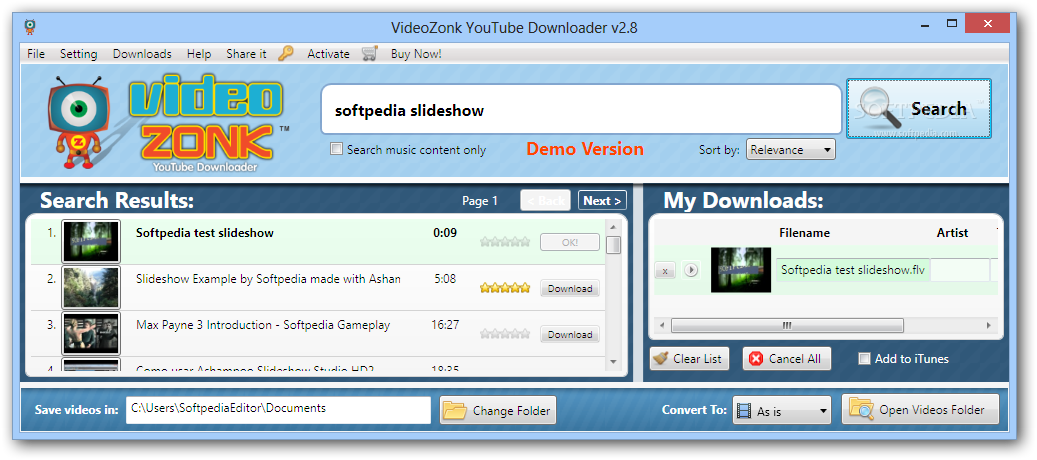
Task: Select Max Payne 3 Introduction result title
Action: tap(263, 325)
